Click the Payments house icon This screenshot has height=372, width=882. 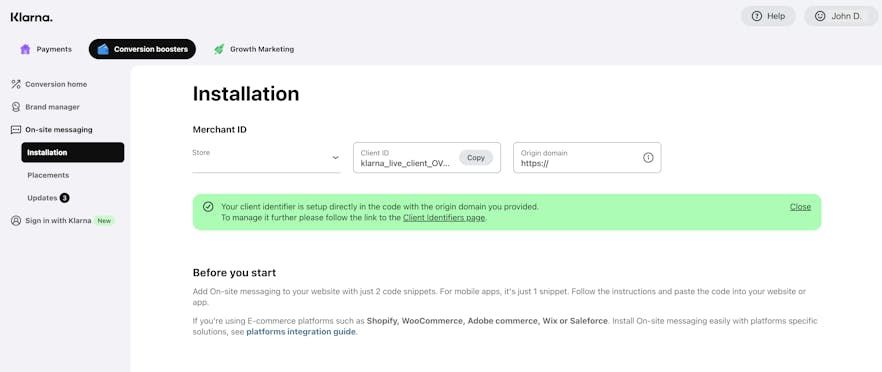(x=25, y=49)
